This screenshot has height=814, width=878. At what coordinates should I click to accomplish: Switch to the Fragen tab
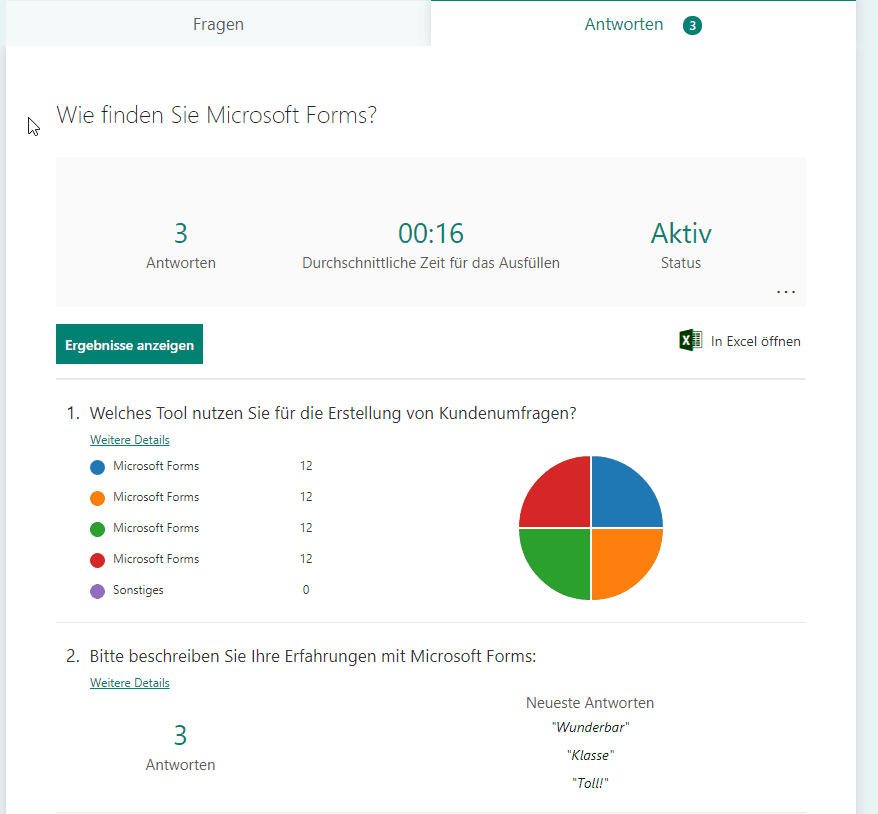(x=218, y=24)
